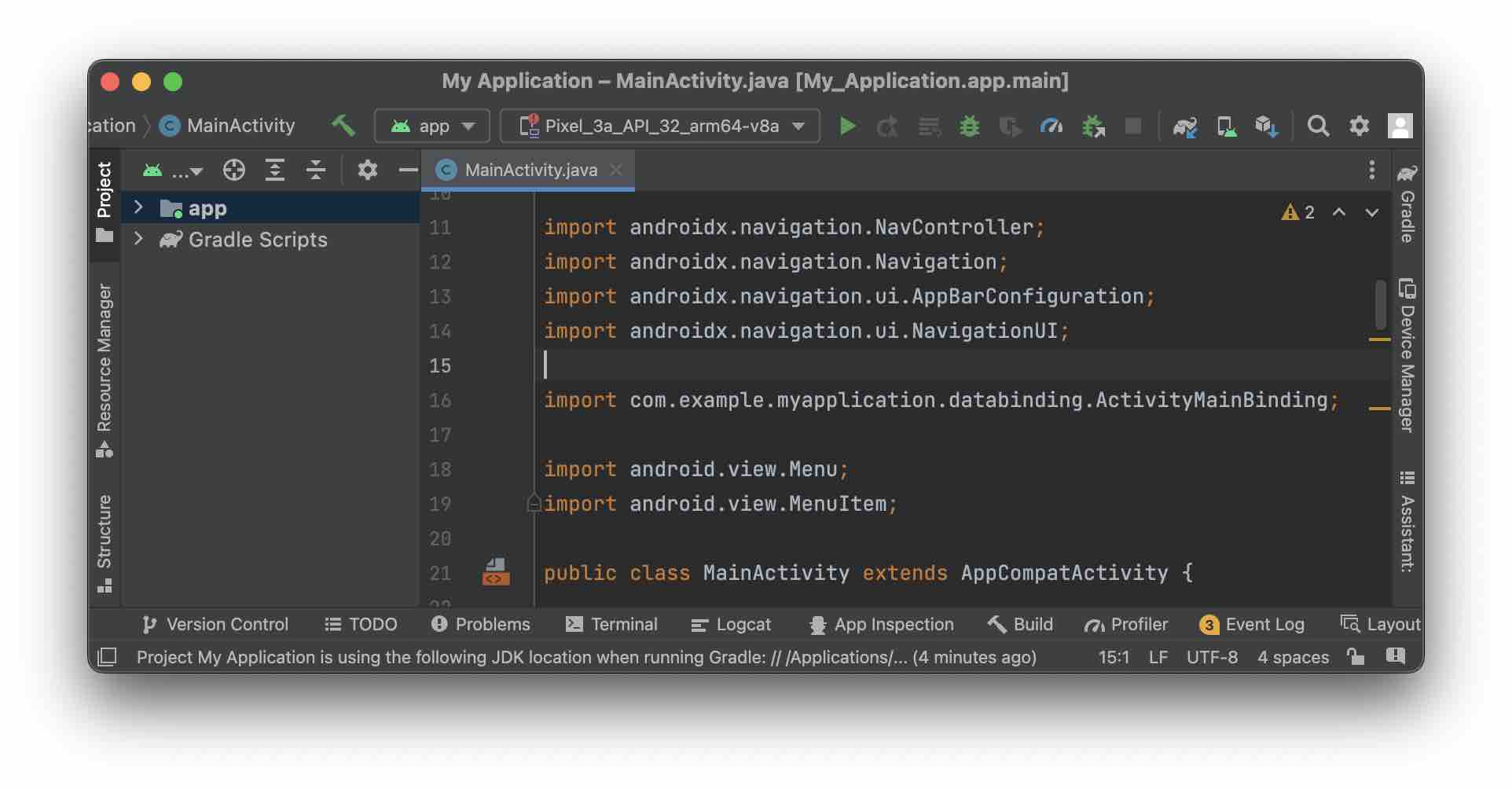Open Project panel options with the gear icon
The image size is (1512, 789).
point(367,170)
